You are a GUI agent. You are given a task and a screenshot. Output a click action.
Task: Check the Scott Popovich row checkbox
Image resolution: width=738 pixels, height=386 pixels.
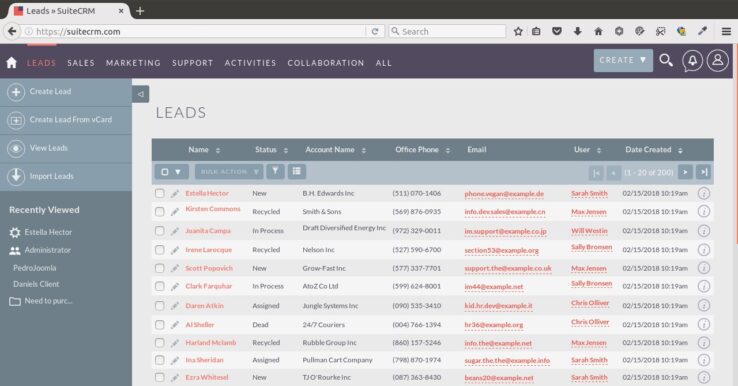(160, 268)
